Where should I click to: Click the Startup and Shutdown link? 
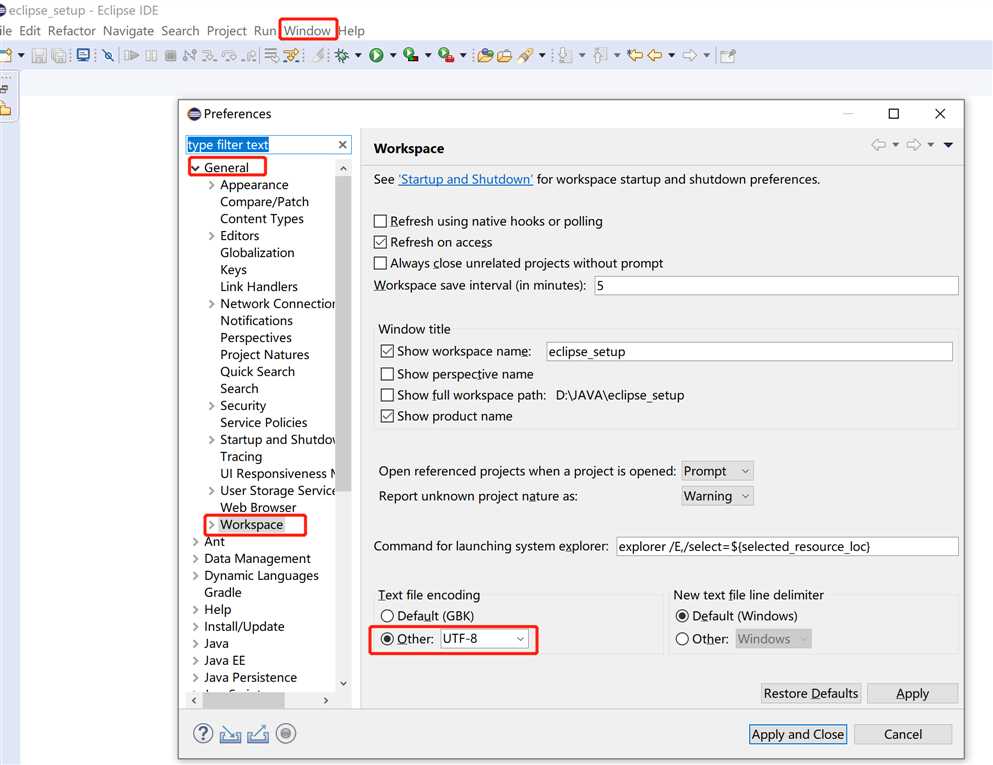[x=465, y=179]
